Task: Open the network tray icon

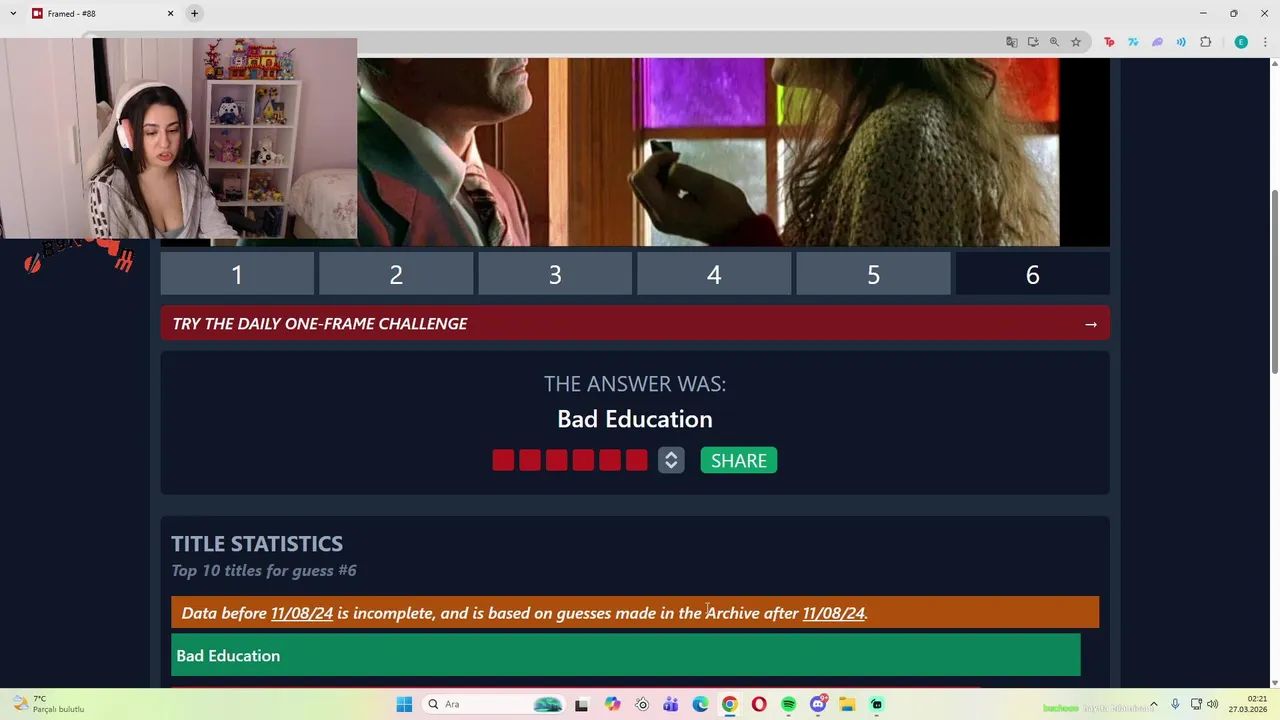Action: click(1196, 704)
